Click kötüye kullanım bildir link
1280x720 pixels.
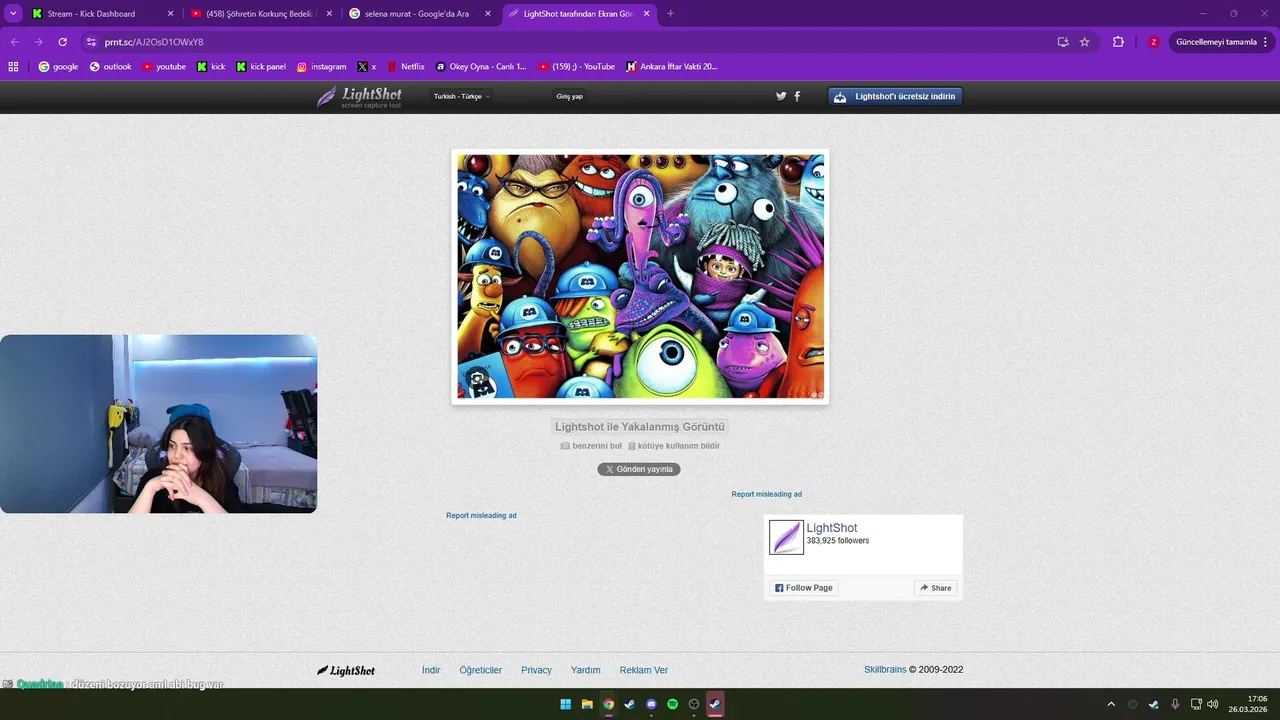[x=674, y=446]
